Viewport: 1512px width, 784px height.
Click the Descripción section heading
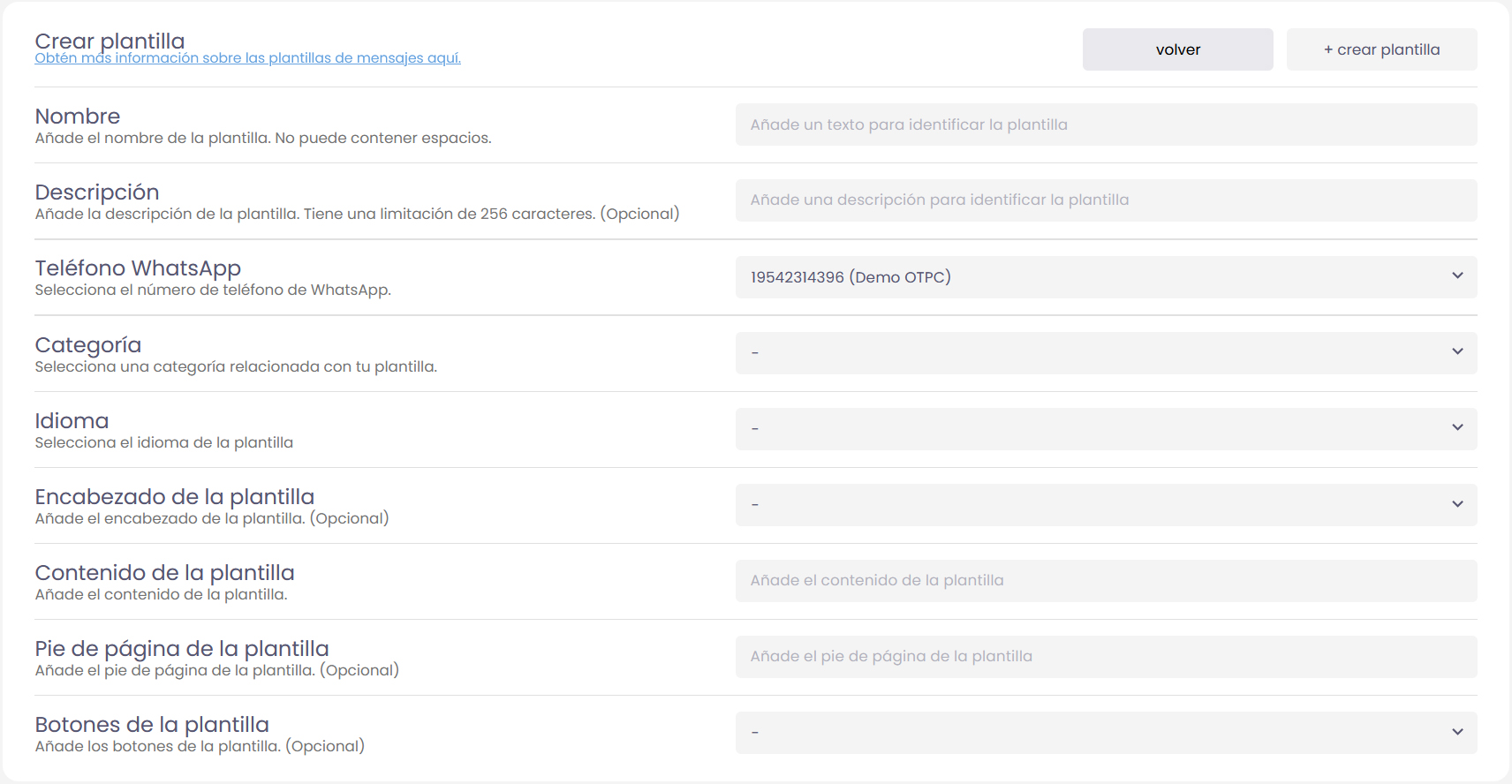[97, 192]
